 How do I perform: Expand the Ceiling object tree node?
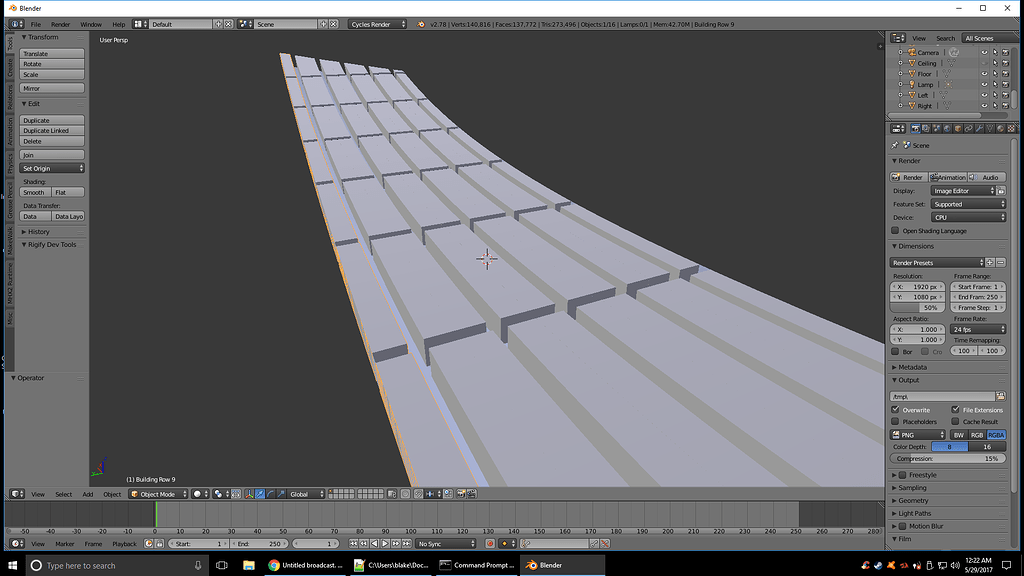(901, 63)
